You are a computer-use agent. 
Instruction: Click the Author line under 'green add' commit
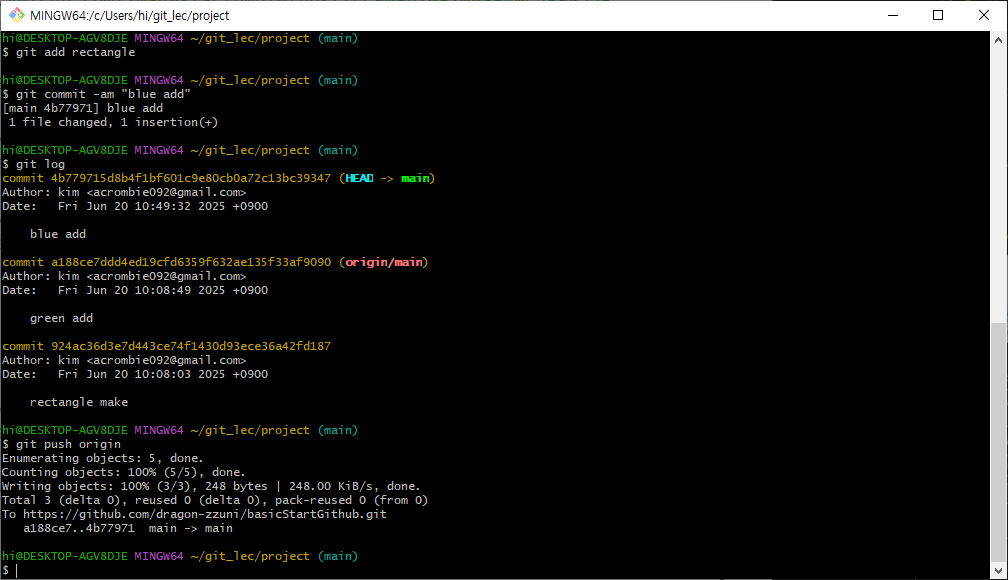124,276
